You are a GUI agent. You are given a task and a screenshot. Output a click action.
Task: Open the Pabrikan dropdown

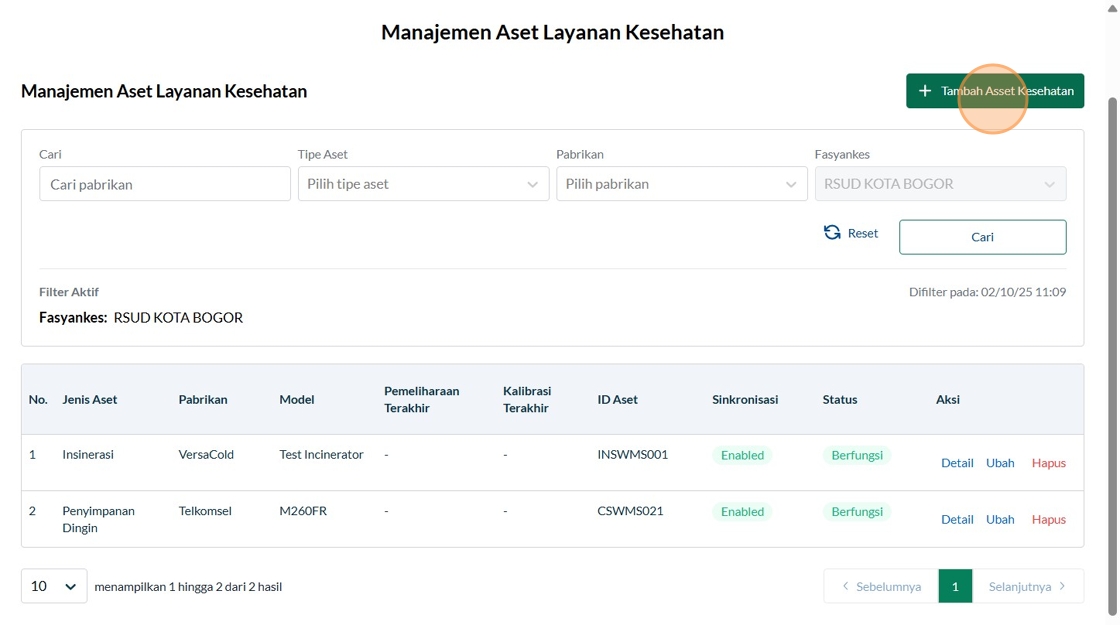(681, 184)
